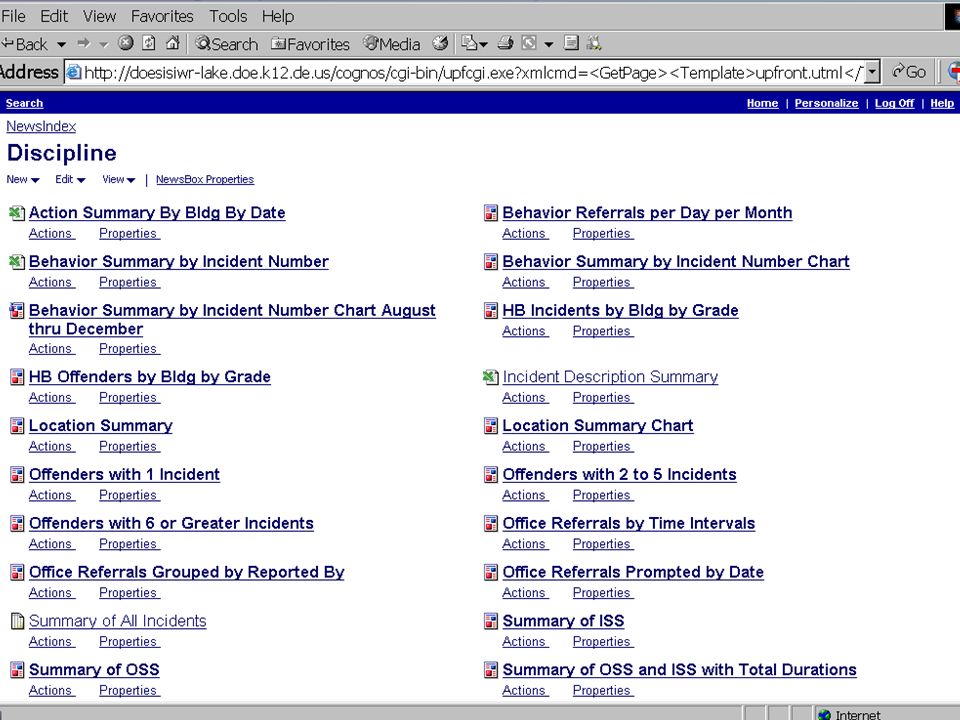Click the document icon beside Summary of All Incidents
Viewport: 960px width, 720px height.
pos(17,621)
